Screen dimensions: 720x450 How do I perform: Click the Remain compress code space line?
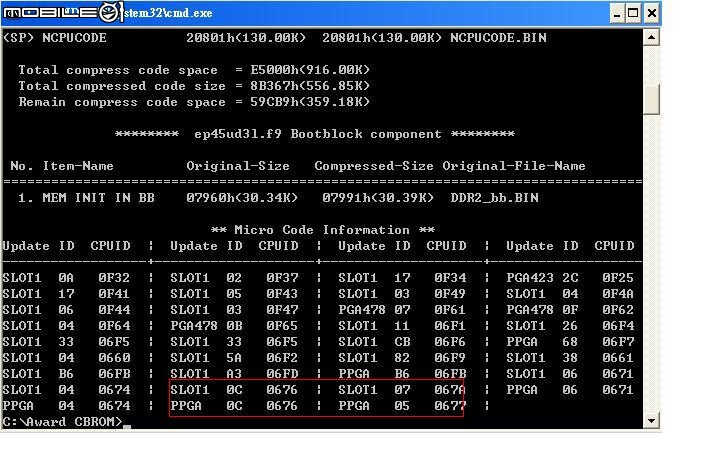point(194,102)
